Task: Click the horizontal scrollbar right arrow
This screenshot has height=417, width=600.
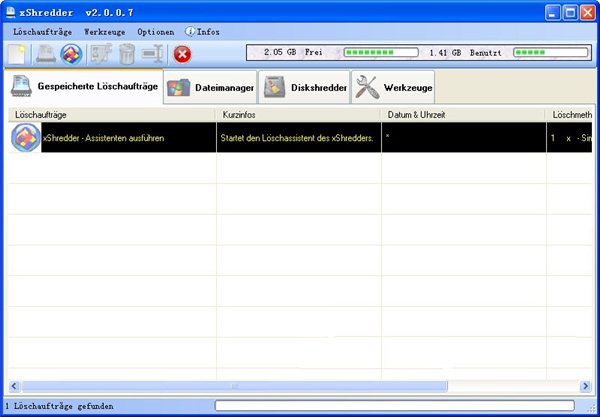Action: pos(586,385)
